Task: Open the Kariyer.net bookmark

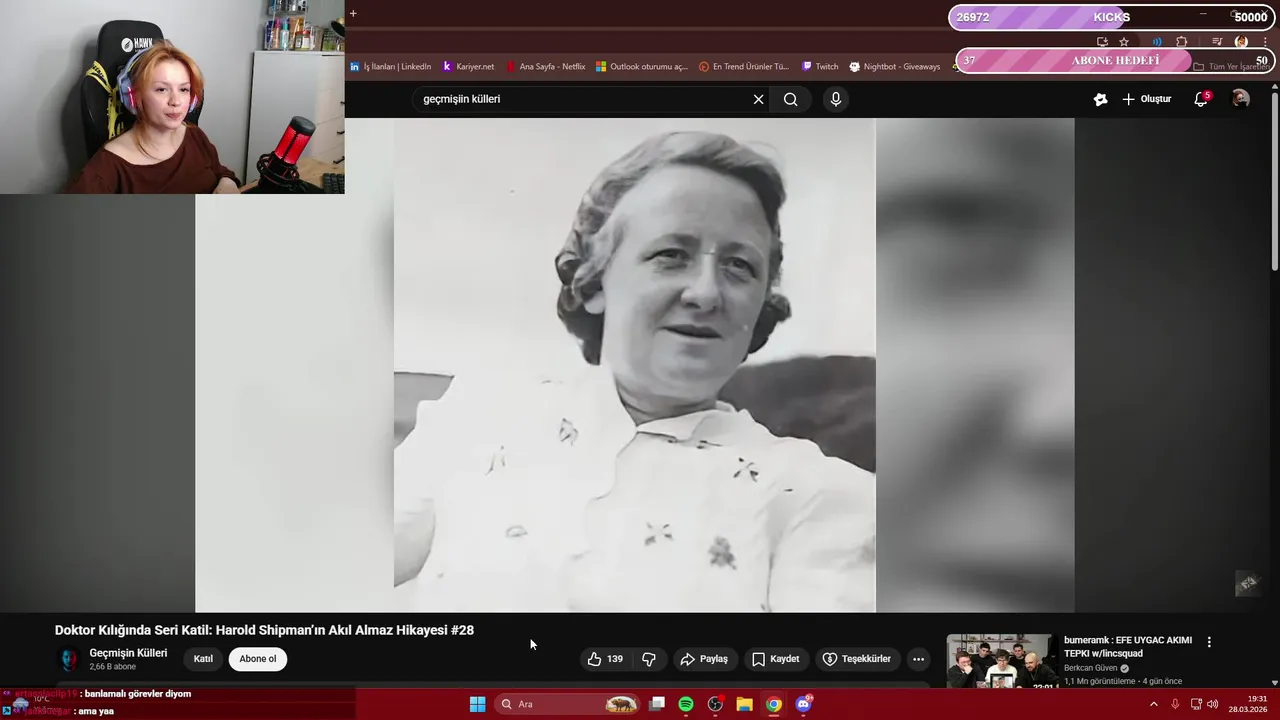Action: tap(469, 67)
